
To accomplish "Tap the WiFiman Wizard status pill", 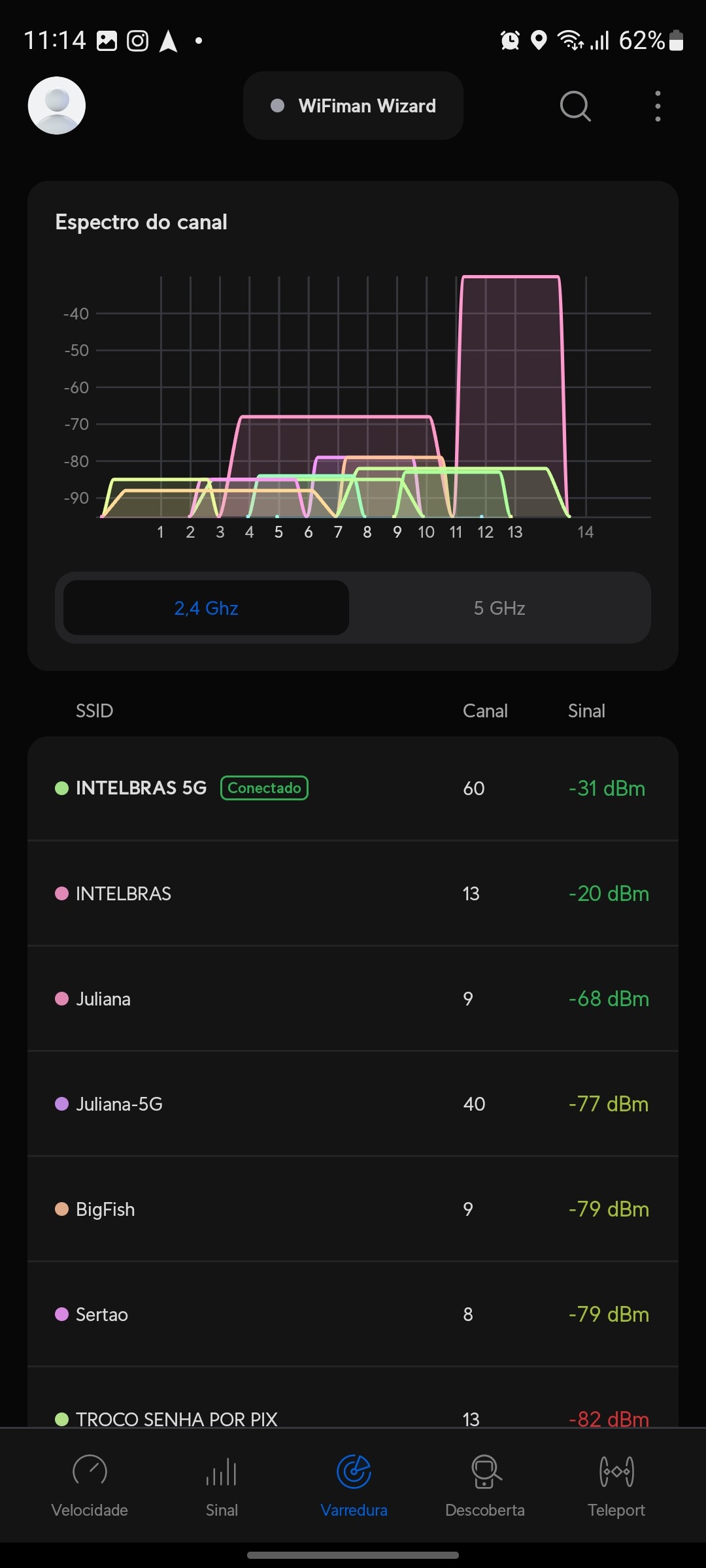I will point(353,106).
